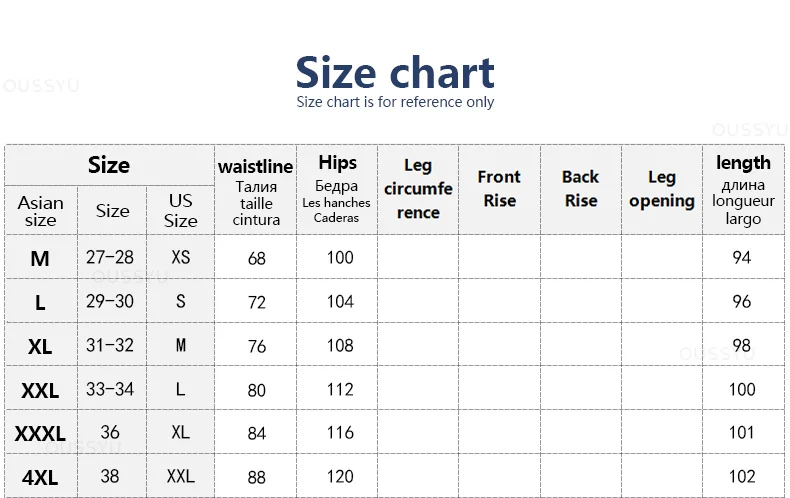790x498 pixels.
Task: Click the Size chart title
Action: [395, 73]
